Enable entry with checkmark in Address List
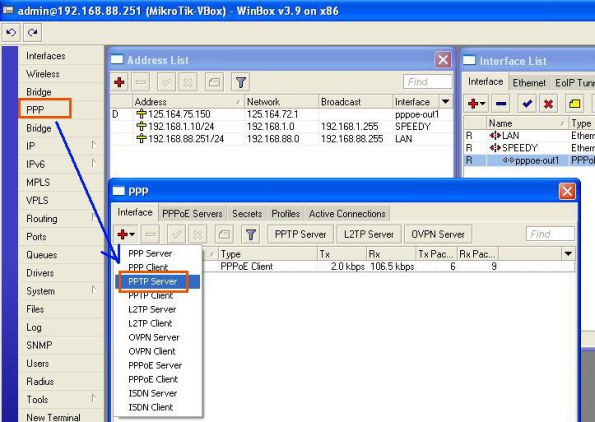 (x=167, y=82)
